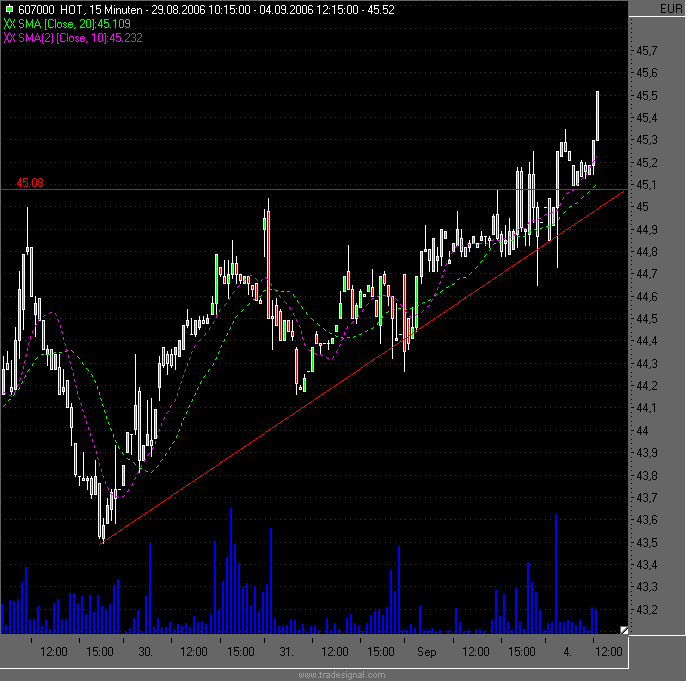The height and width of the screenshot is (681, 686).
Task: Click the '45,6' price axis label
Action: (x=647, y=73)
